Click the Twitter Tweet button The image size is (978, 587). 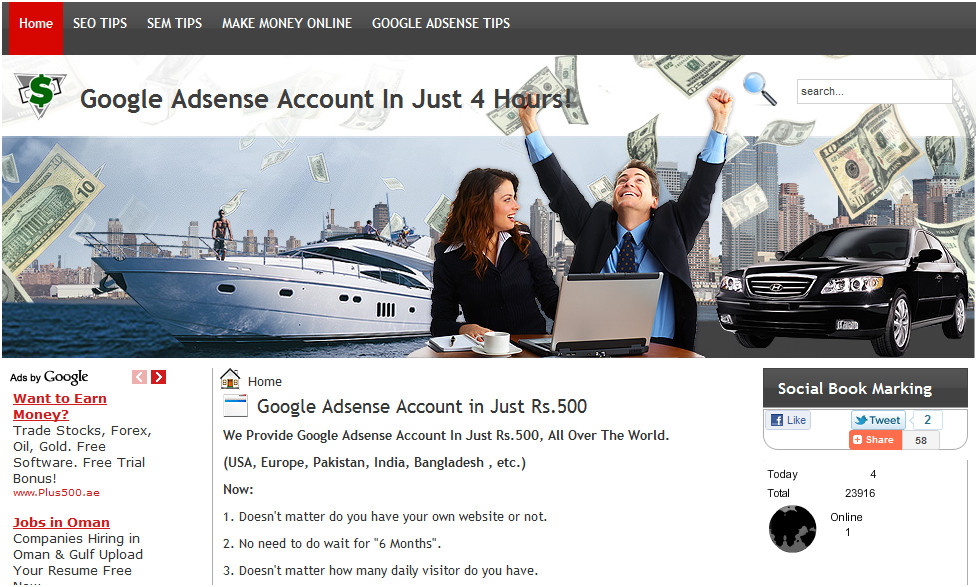878,420
